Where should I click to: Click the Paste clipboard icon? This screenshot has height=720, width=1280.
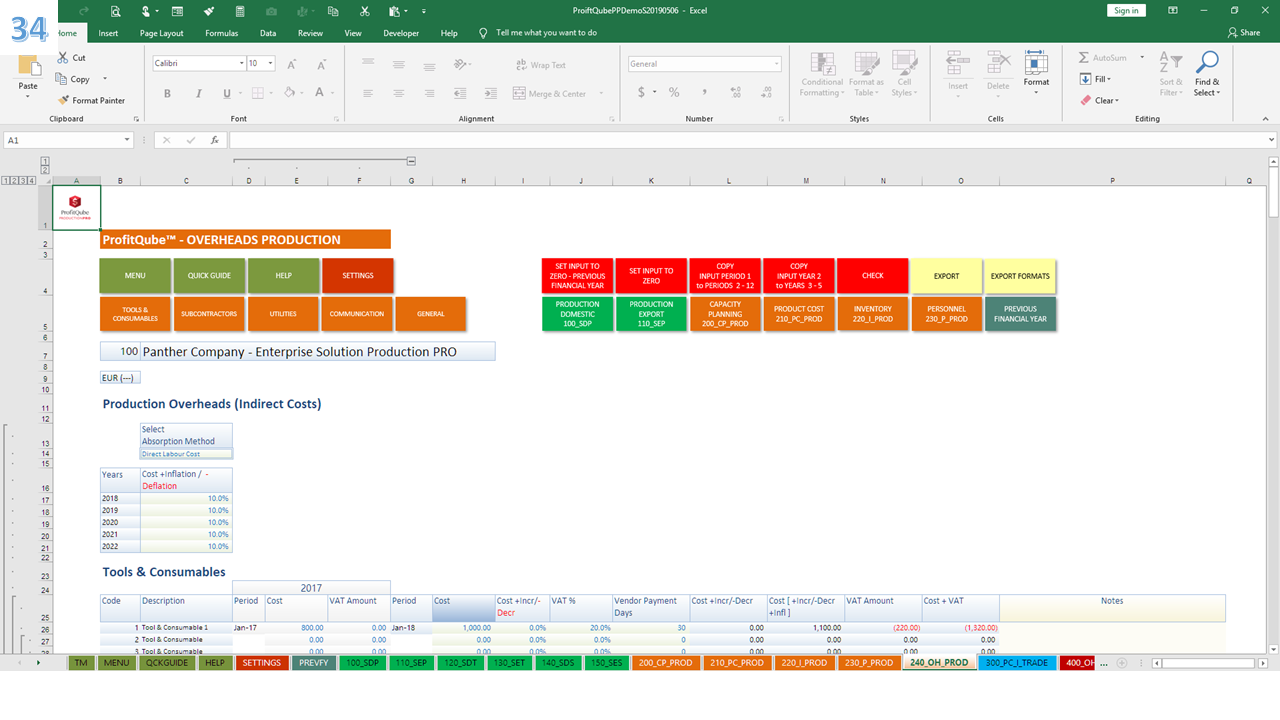click(x=29, y=67)
